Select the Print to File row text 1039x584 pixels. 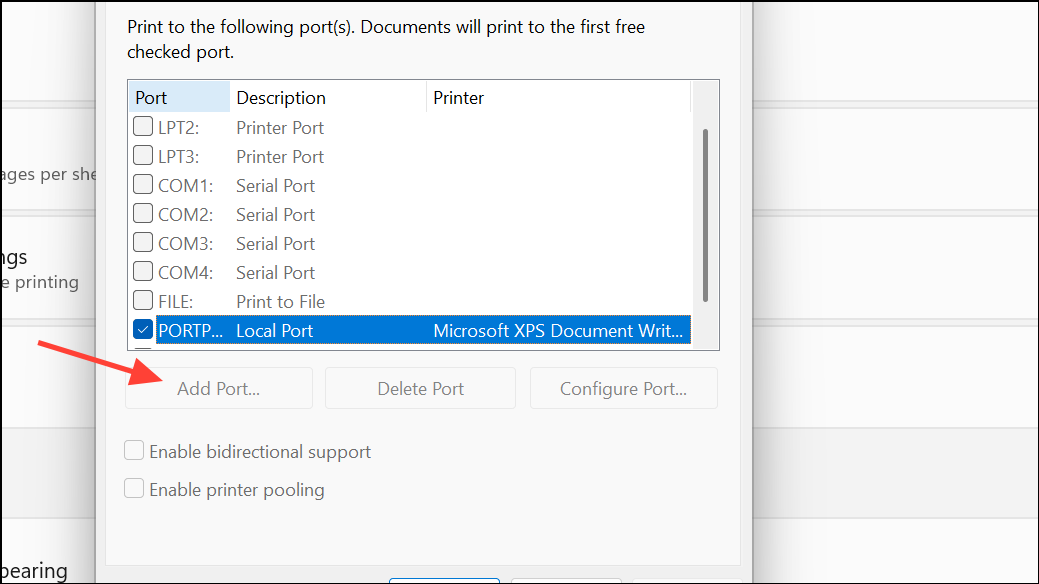(x=280, y=301)
